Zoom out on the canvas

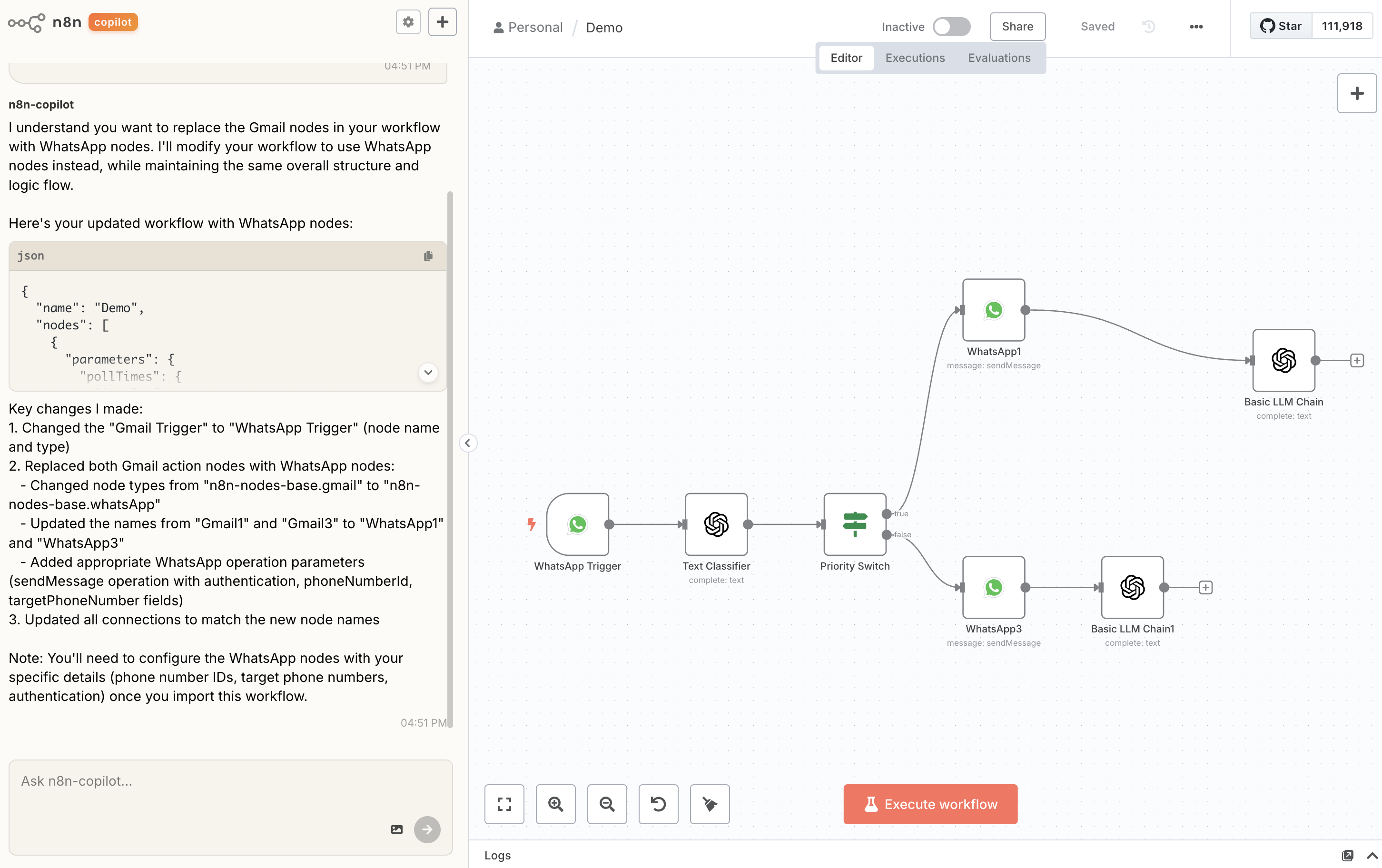[x=607, y=804]
